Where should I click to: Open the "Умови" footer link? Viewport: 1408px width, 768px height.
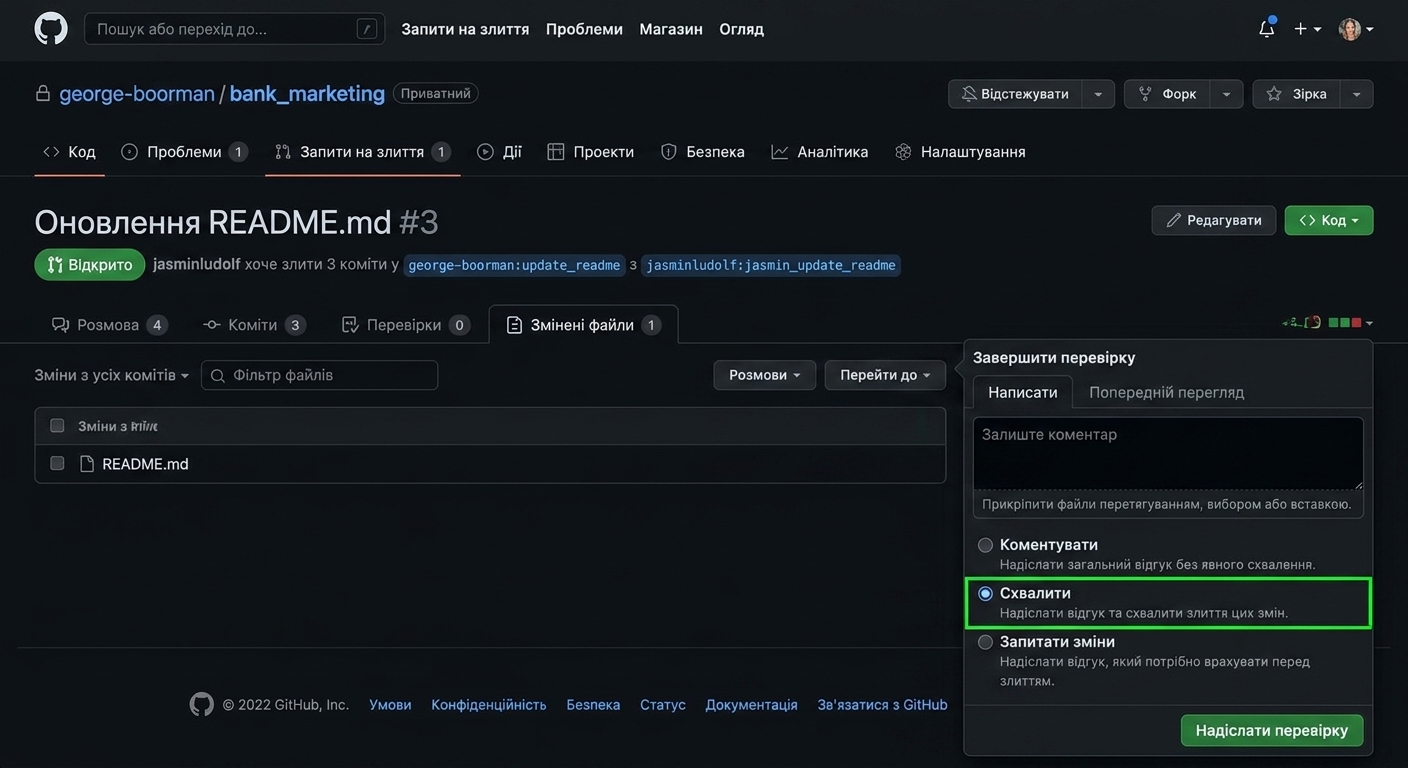click(x=390, y=705)
